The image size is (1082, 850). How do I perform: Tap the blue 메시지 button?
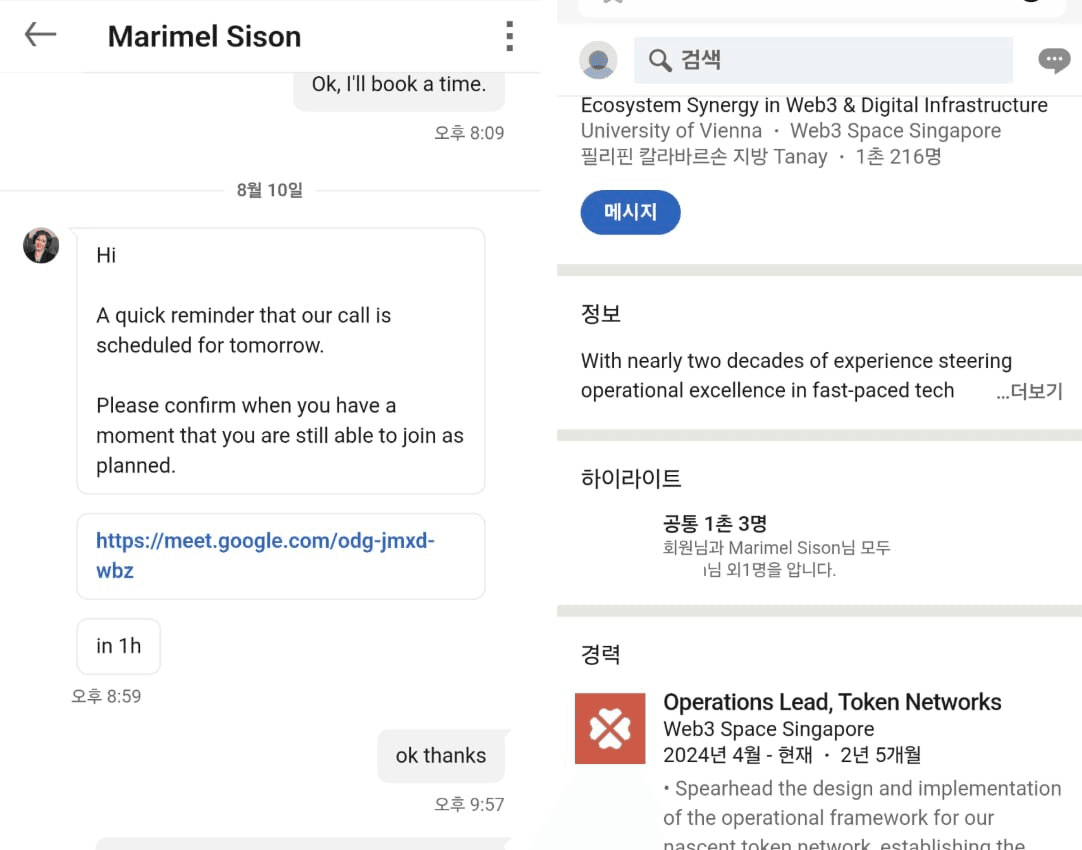(630, 212)
